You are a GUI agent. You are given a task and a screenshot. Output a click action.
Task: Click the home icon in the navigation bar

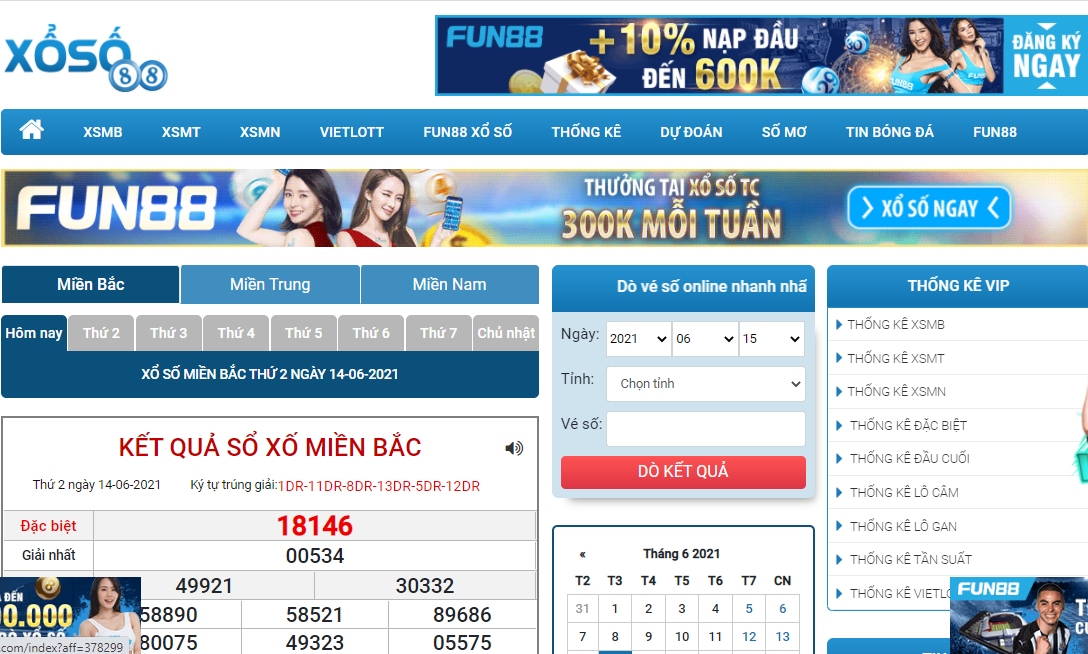coord(31,131)
